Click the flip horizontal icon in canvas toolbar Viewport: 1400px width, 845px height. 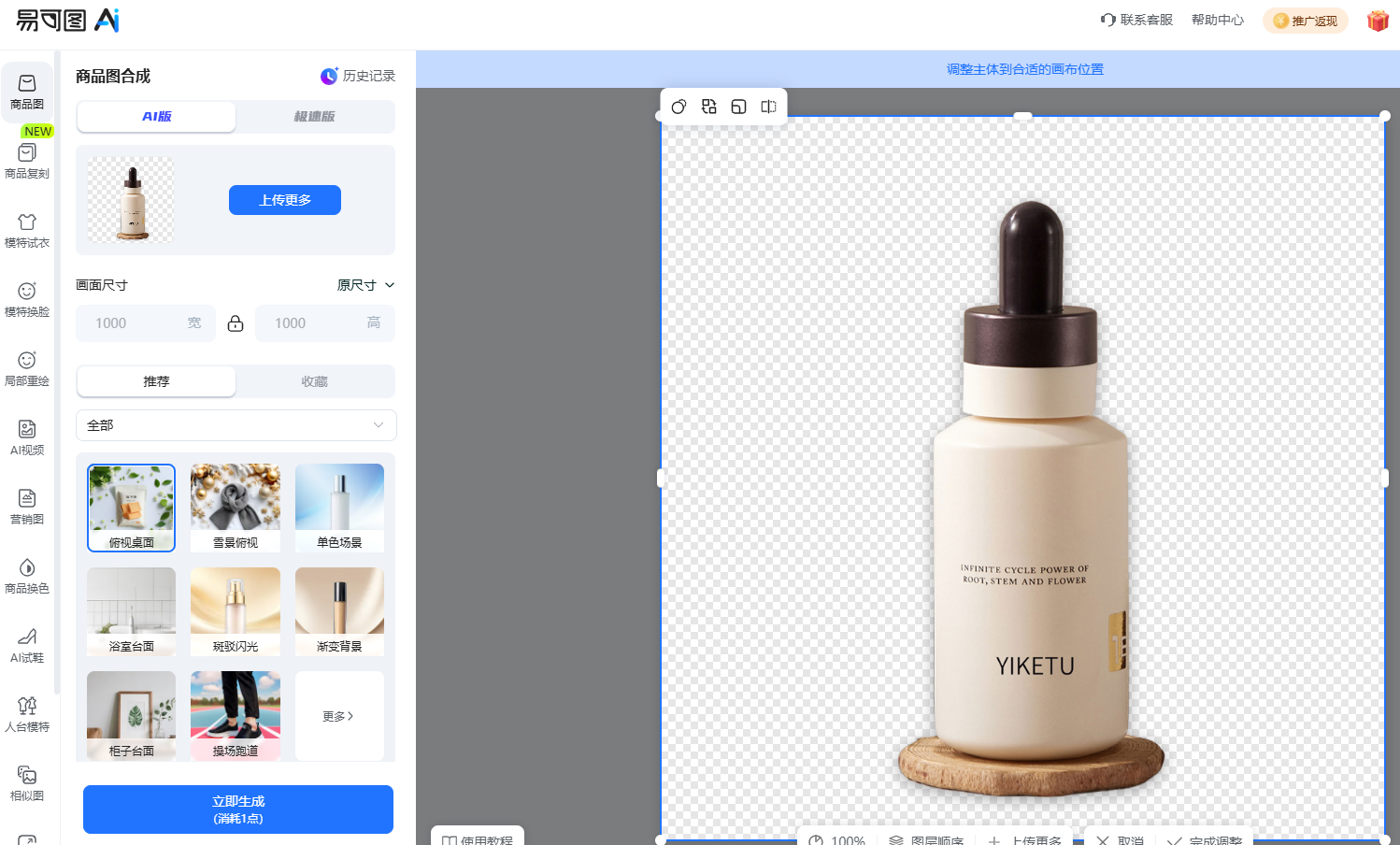(769, 107)
